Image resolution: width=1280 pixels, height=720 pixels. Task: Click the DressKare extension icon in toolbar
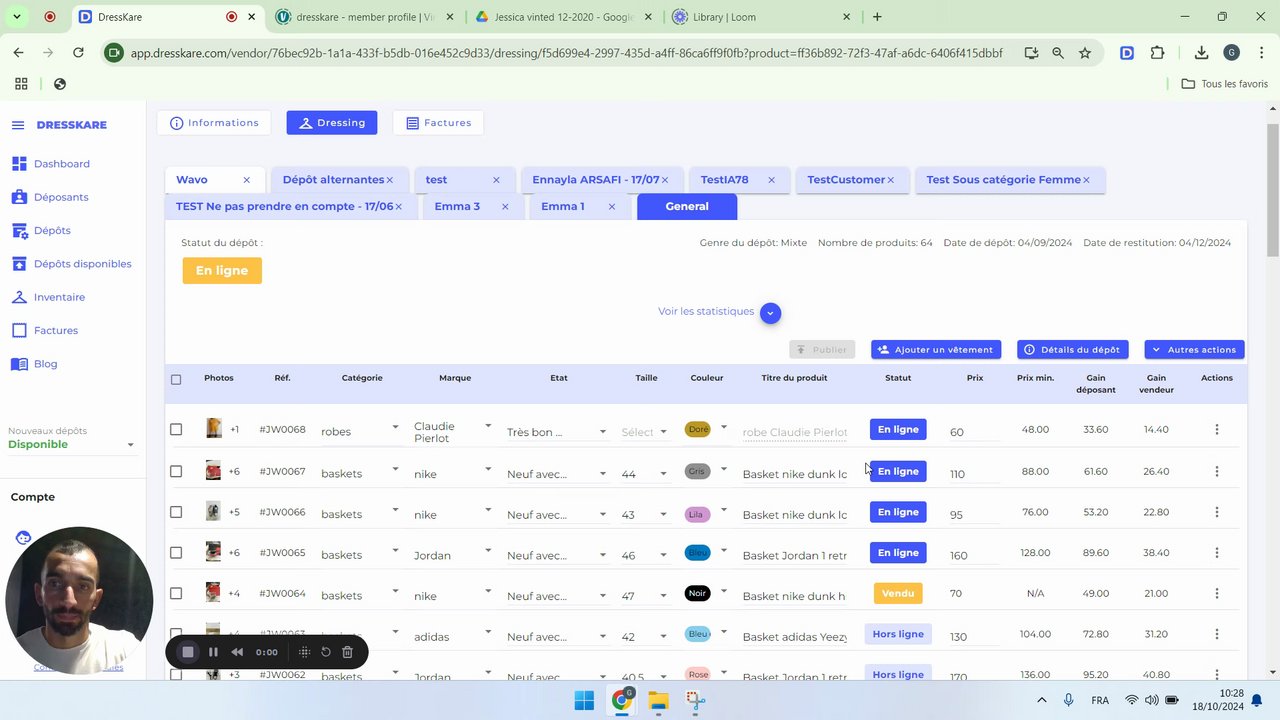tap(1127, 53)
